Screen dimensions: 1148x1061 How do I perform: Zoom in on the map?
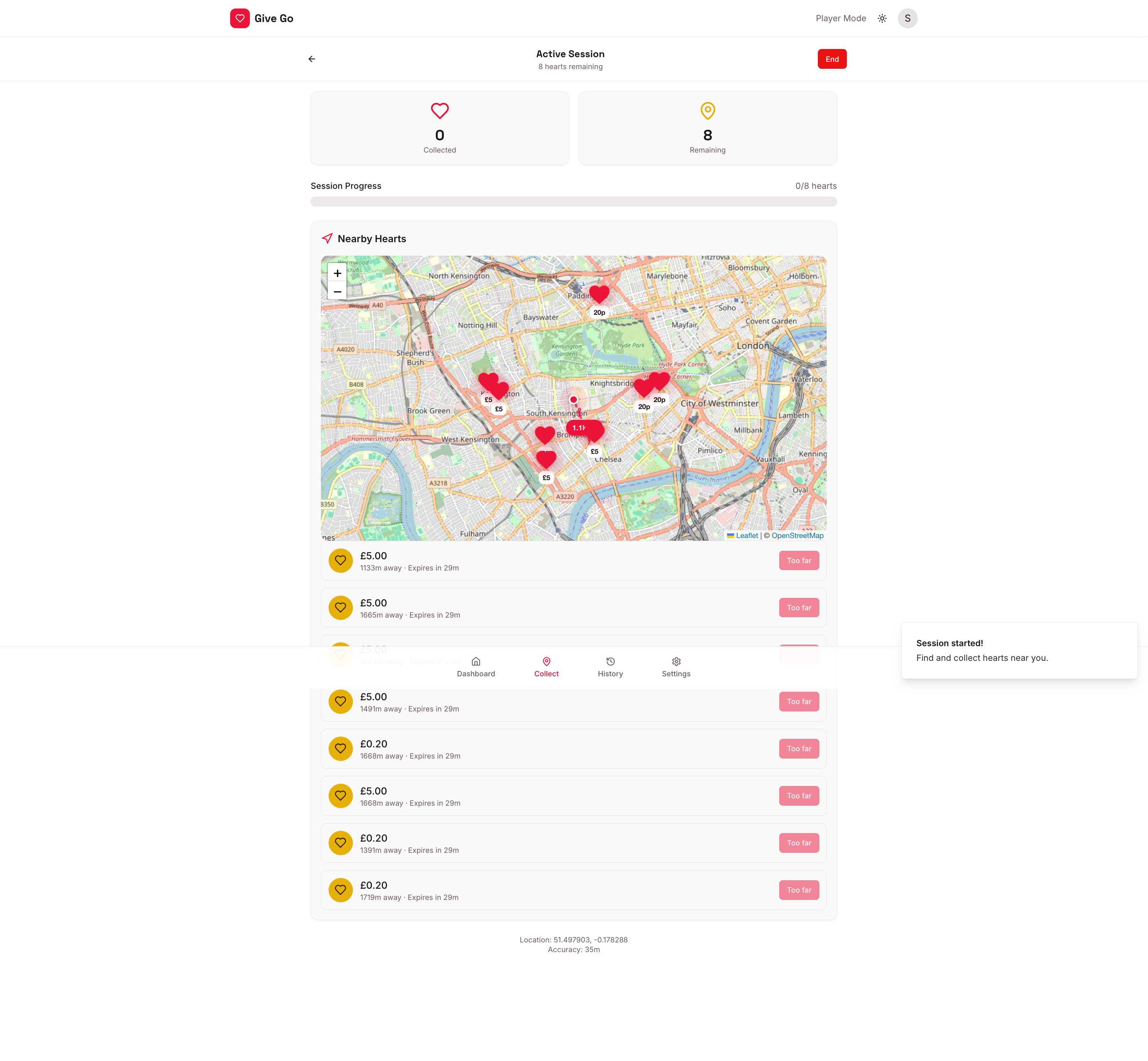pos(337,273)
